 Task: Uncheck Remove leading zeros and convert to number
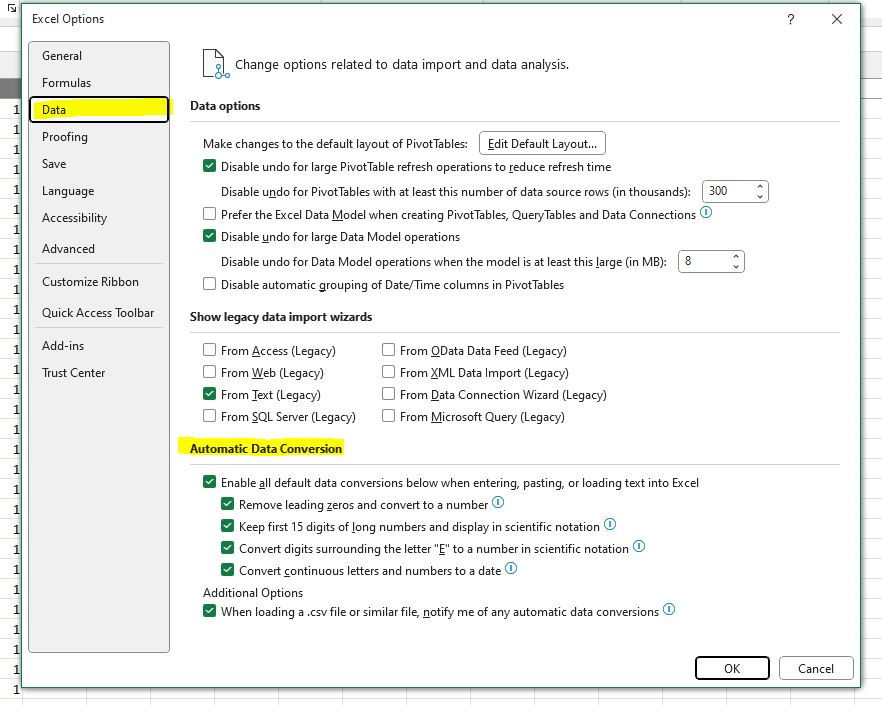click(227, 504)
